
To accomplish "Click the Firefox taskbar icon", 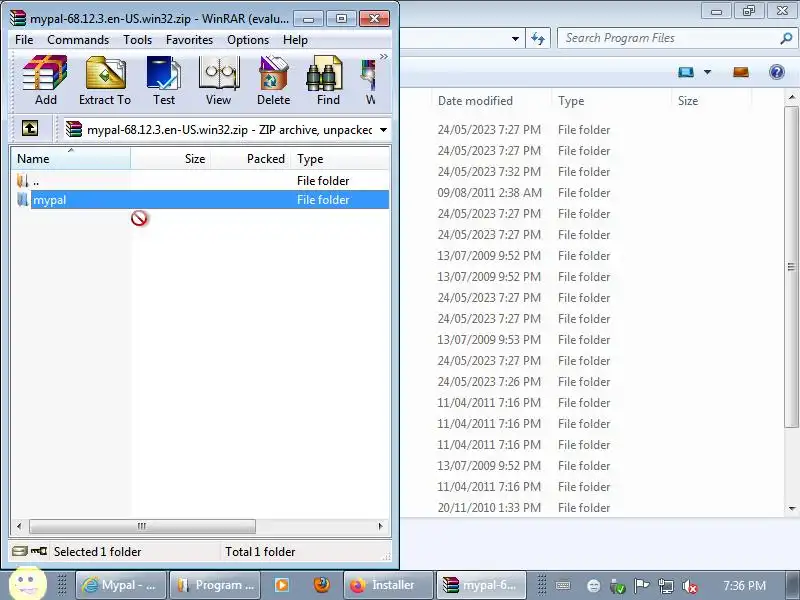I will click(x=321, y=585).
